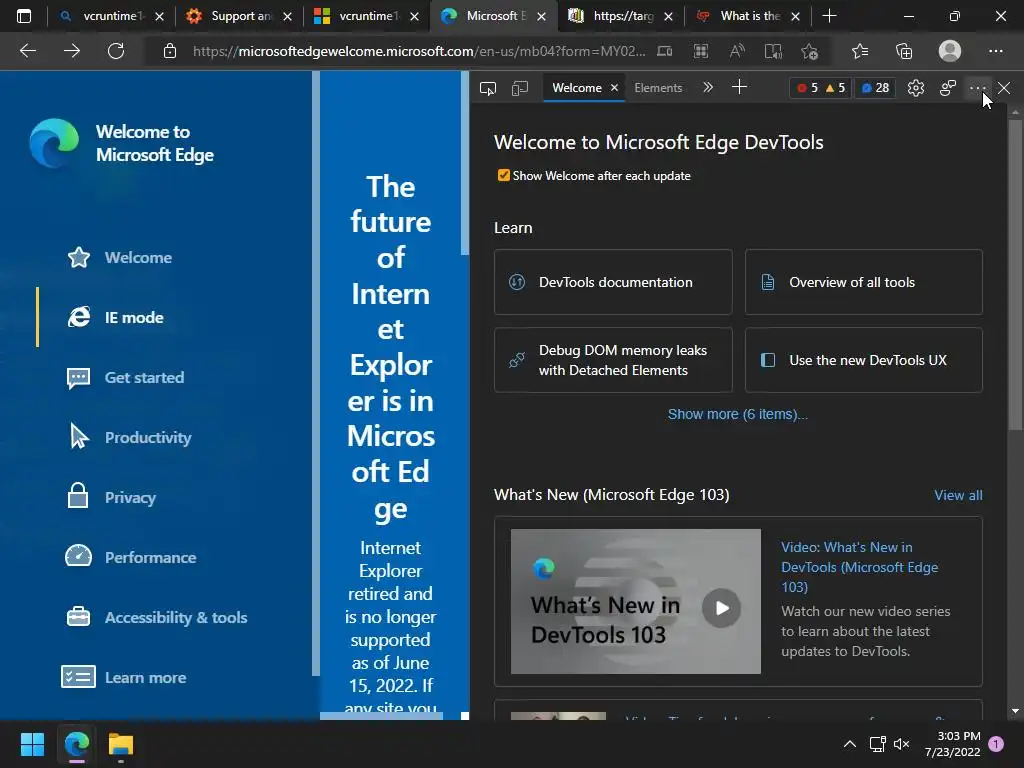Open the notification center badge
Viewport: 1024px width, 768px height.
(x=996, y=744)
